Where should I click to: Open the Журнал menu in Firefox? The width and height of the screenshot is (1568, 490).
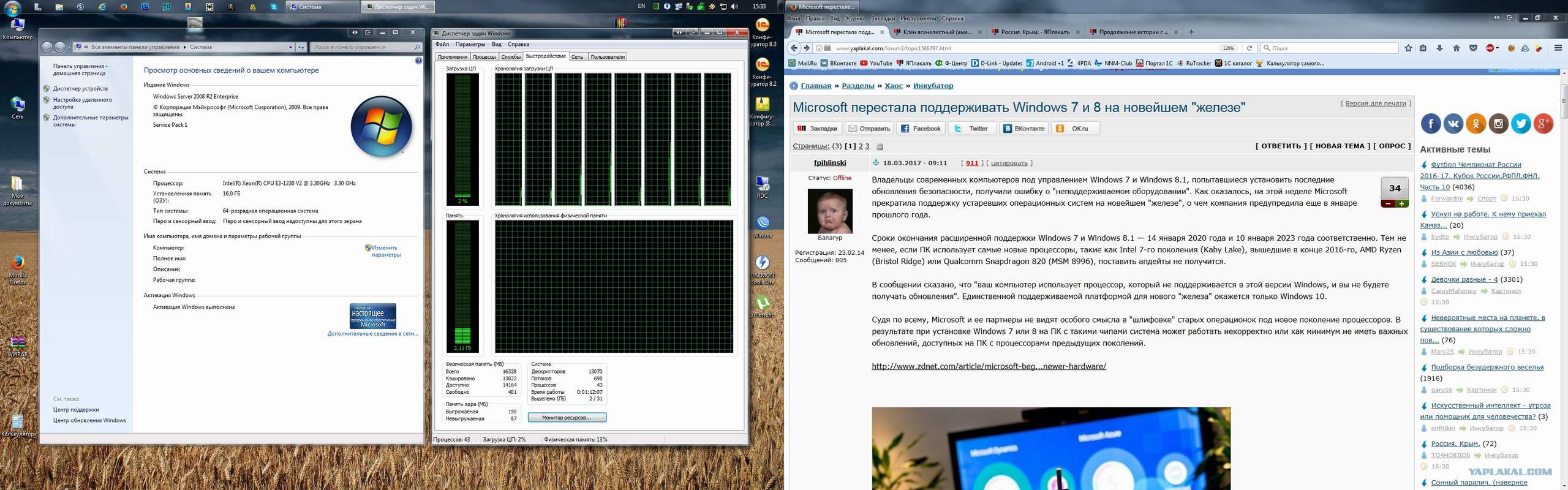pyautogui.click(x=856, y=18)
